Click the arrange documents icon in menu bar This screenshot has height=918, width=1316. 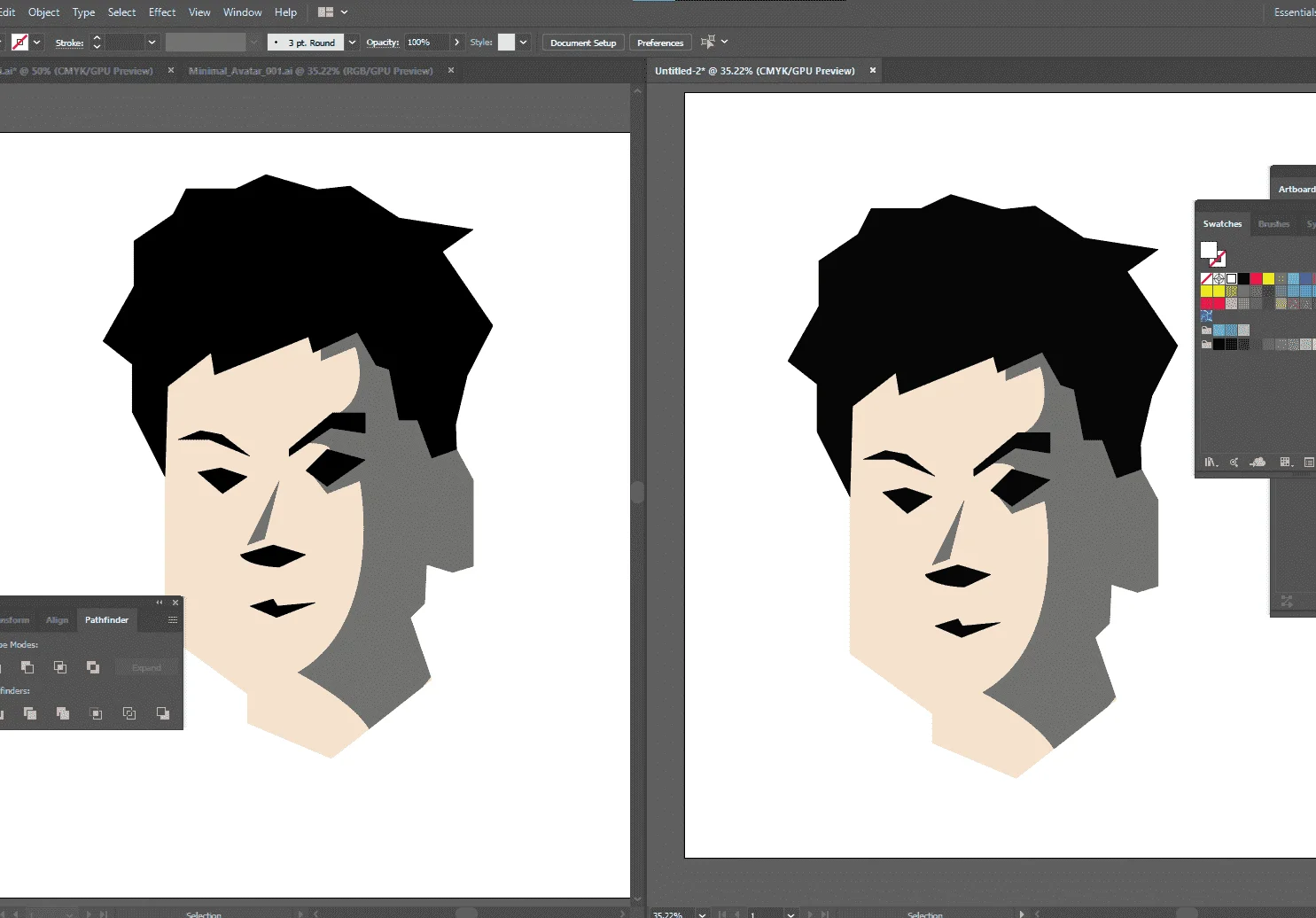[325, 12]
